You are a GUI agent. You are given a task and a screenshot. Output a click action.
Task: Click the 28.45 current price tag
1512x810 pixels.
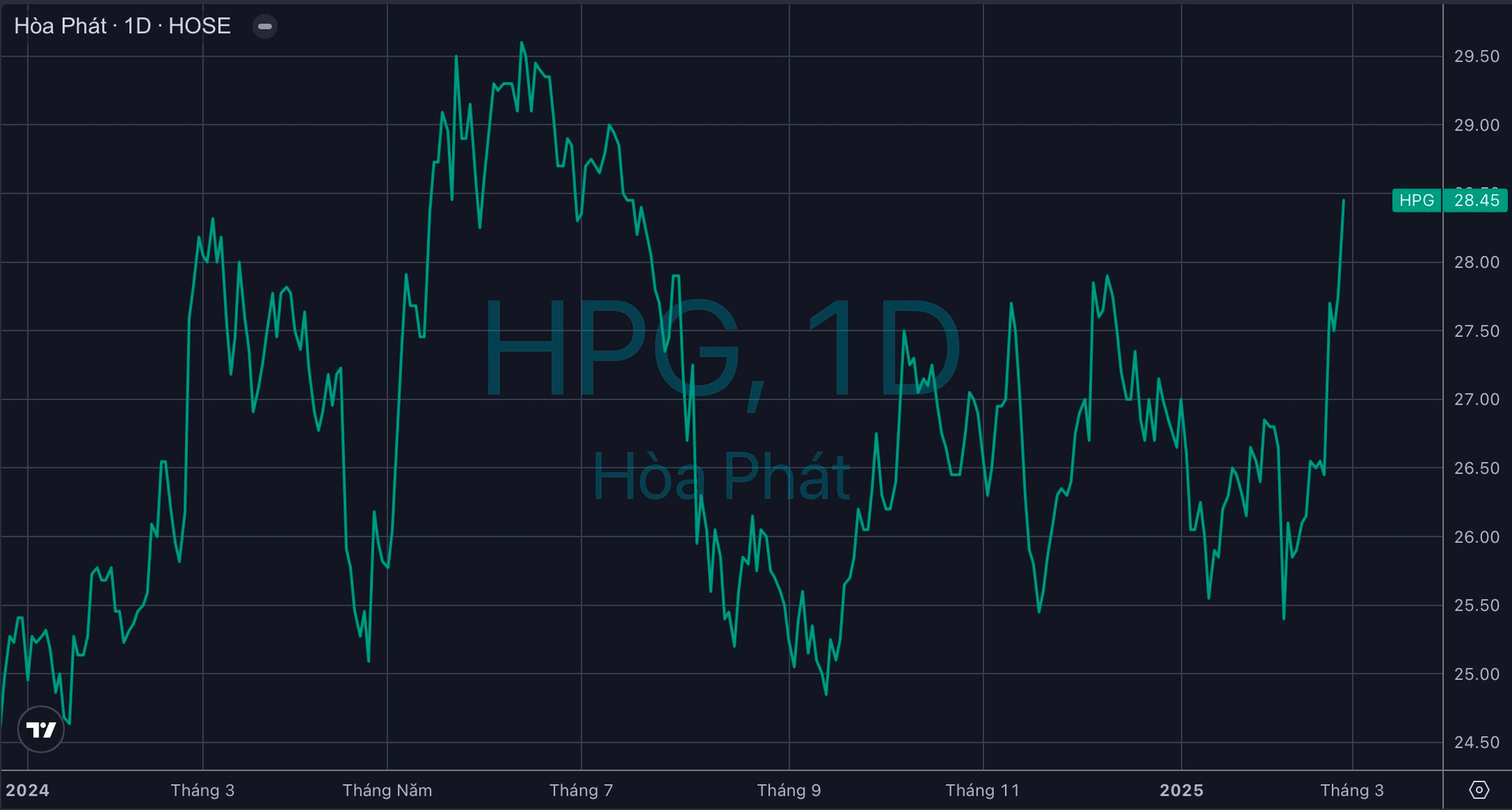[x=1476, y=200]
